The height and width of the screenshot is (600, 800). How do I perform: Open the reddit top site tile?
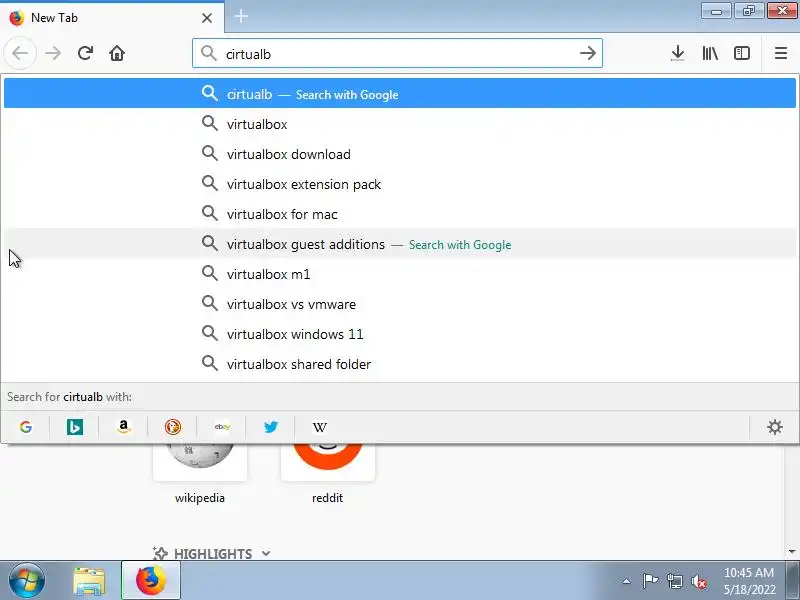pyautogui.click(x=328, y=474)
